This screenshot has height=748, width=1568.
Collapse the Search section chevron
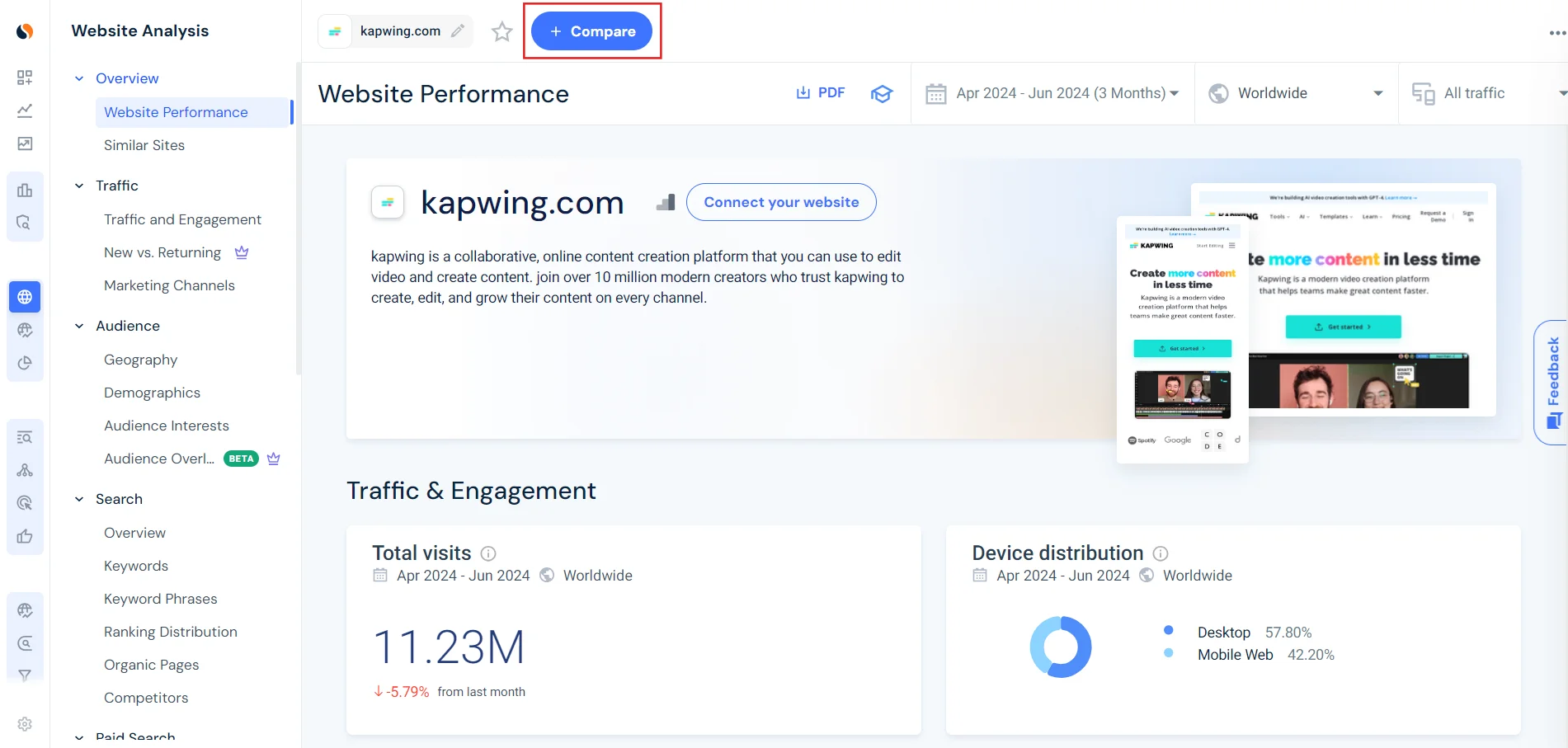[79, 499]
